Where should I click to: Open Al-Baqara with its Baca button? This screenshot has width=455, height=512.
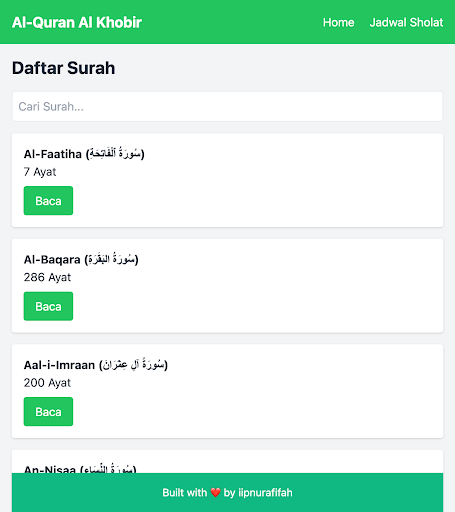(48, 306)
